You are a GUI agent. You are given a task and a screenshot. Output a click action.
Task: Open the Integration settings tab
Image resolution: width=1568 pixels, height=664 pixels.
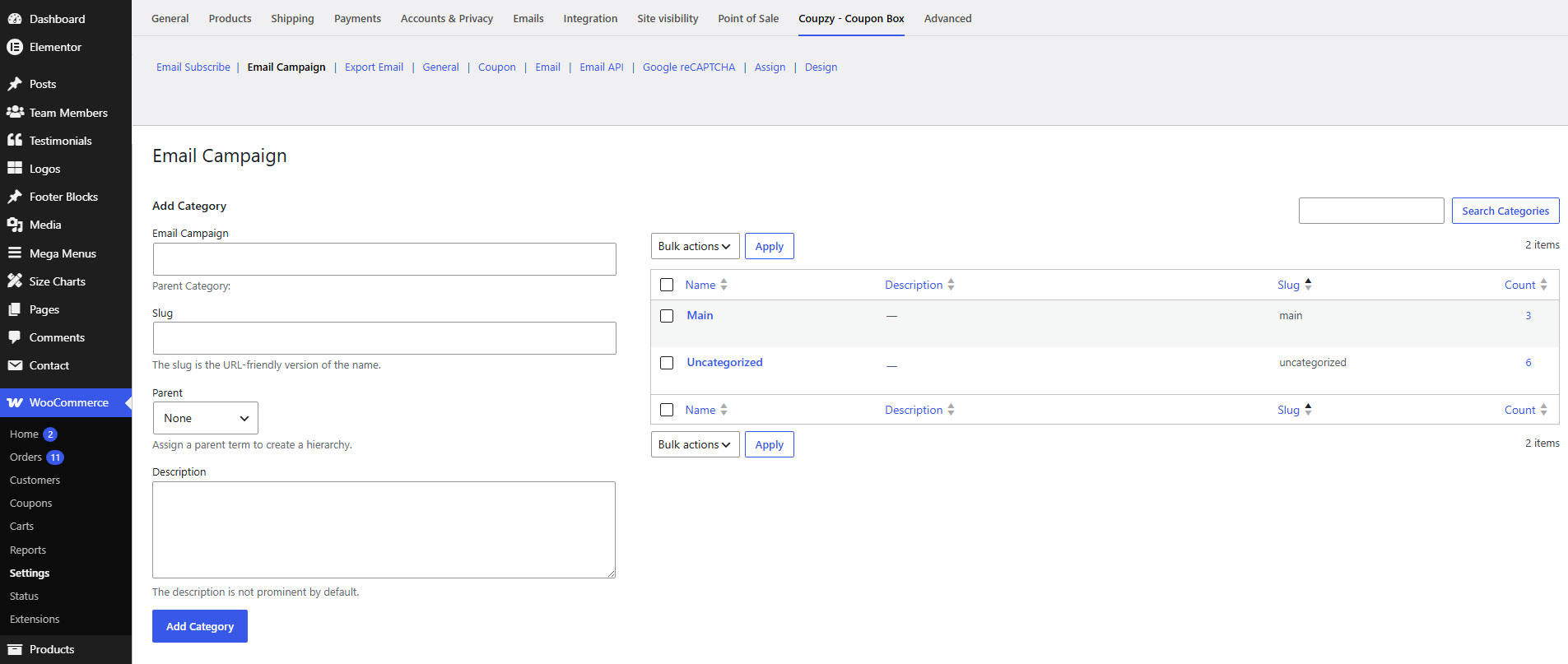click(590, 18)
